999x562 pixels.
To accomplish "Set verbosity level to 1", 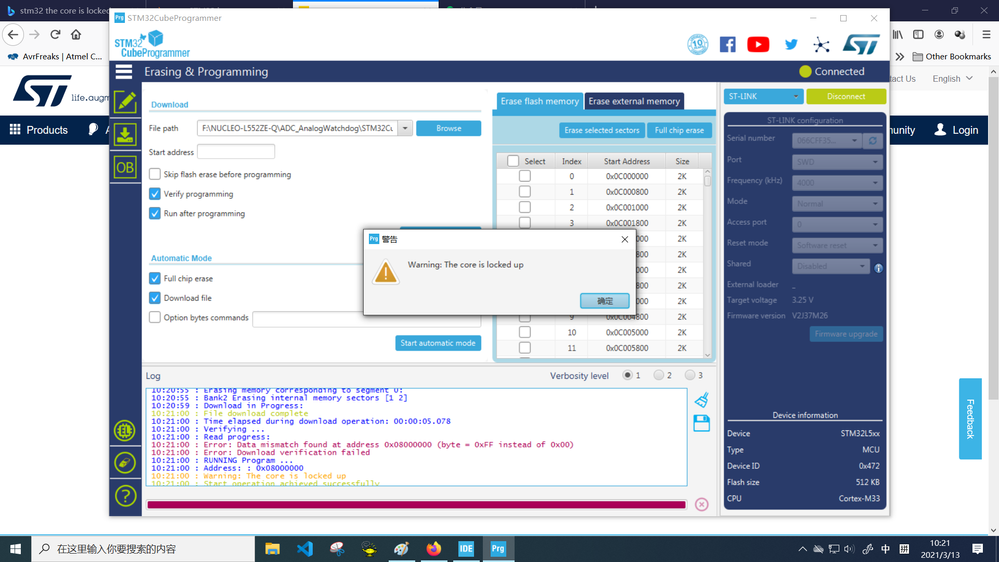I will pos(628,375).
